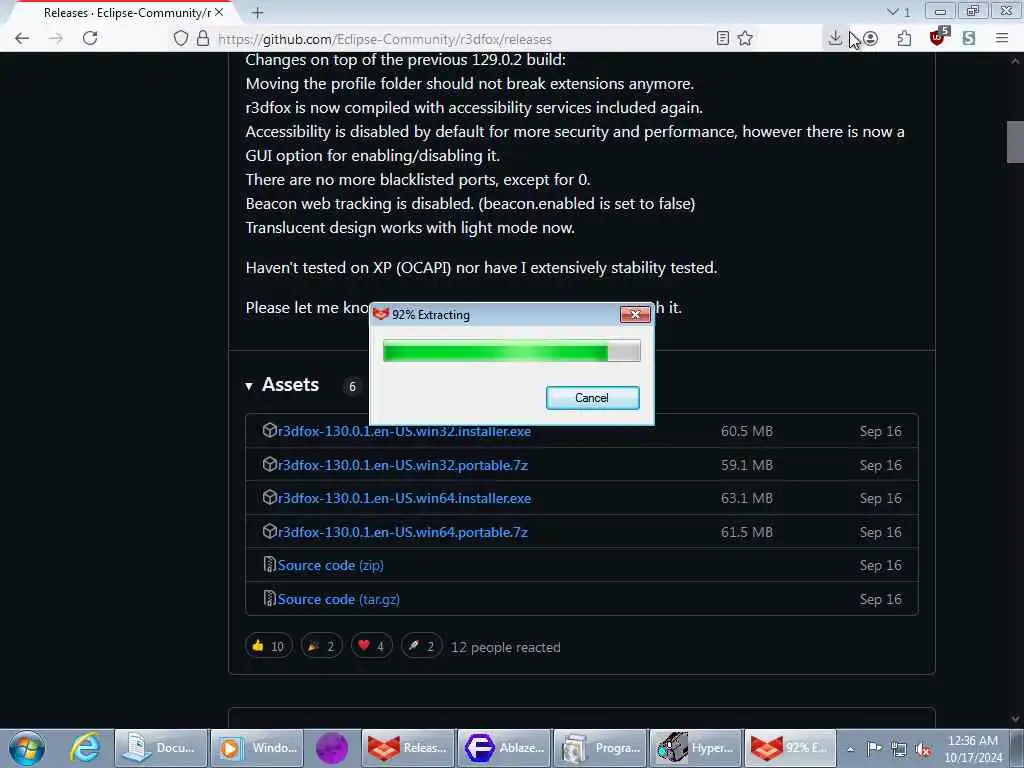Viewport: 1024px width, 768px height.
Task: Click the vertical page scrollbar thumb
Action: click(x=1014, y=142)
